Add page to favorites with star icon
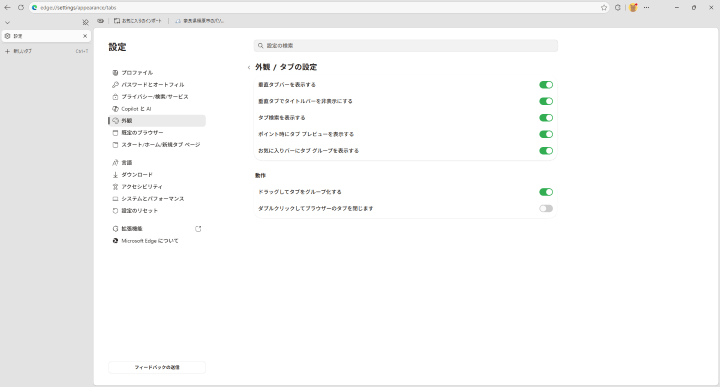Image resolution: width=720 pixels, height=387 pixels. pos(604,7)
